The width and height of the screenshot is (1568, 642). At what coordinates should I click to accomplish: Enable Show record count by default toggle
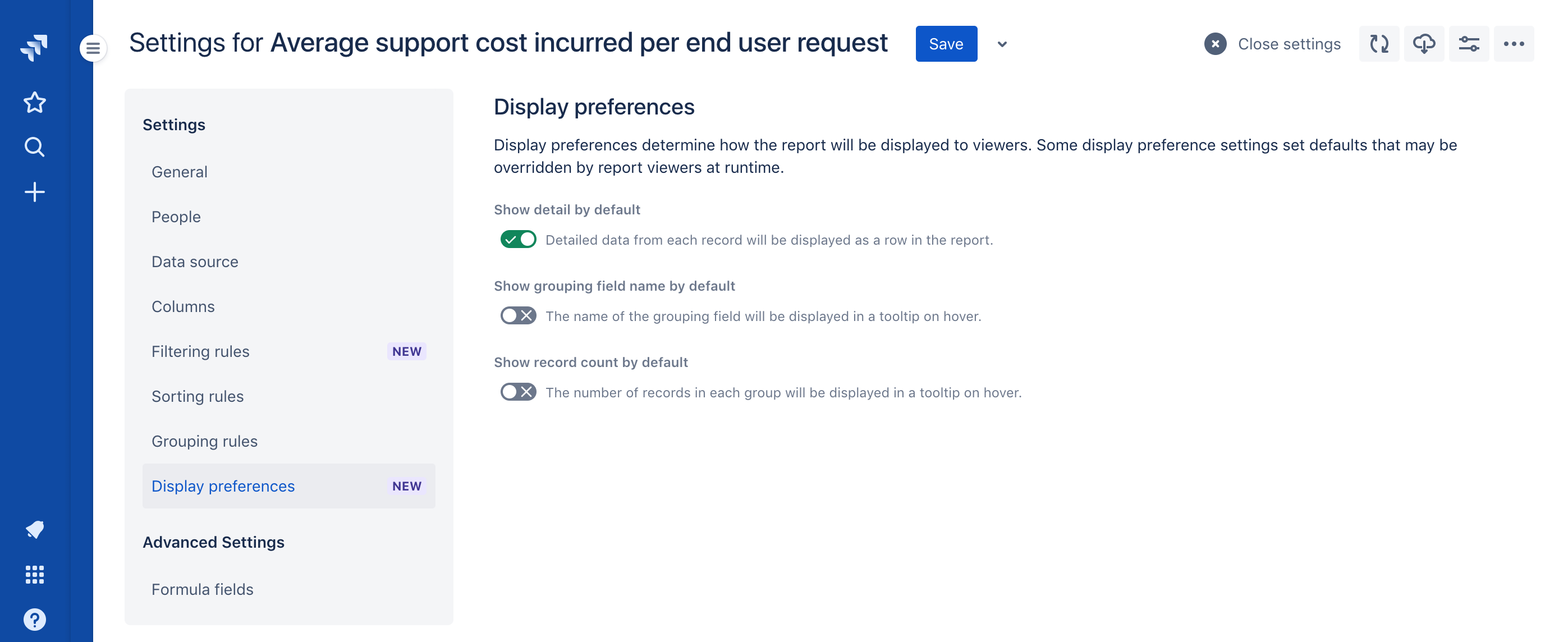(518, 392)
